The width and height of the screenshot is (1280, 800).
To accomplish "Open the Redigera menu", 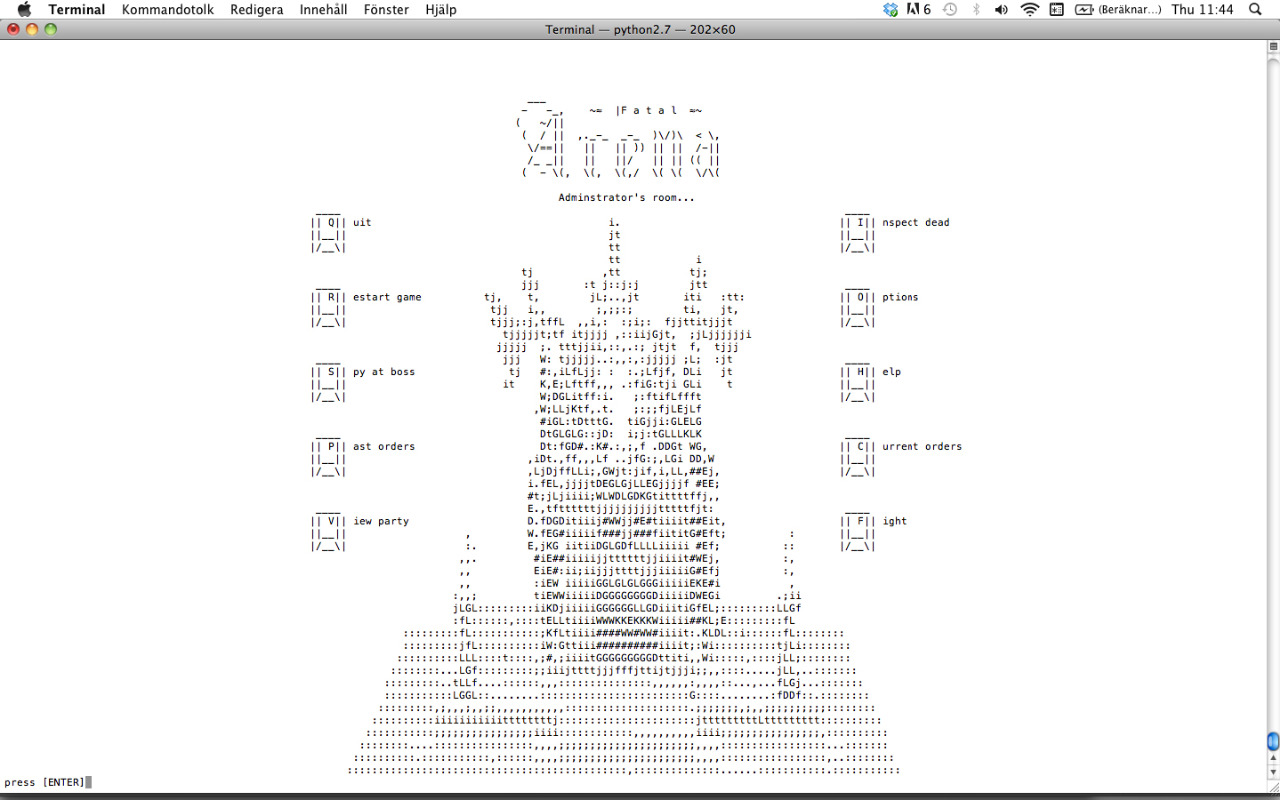I will coord(256,9).
